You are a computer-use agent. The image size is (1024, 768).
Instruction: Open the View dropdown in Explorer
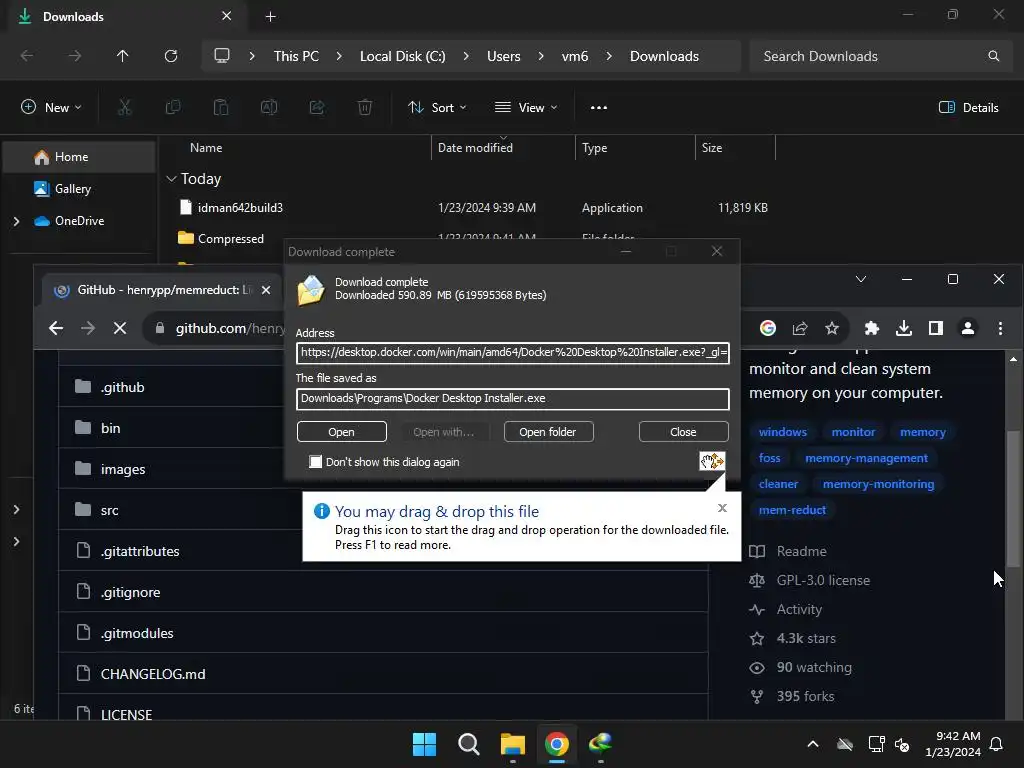[526, 108]
